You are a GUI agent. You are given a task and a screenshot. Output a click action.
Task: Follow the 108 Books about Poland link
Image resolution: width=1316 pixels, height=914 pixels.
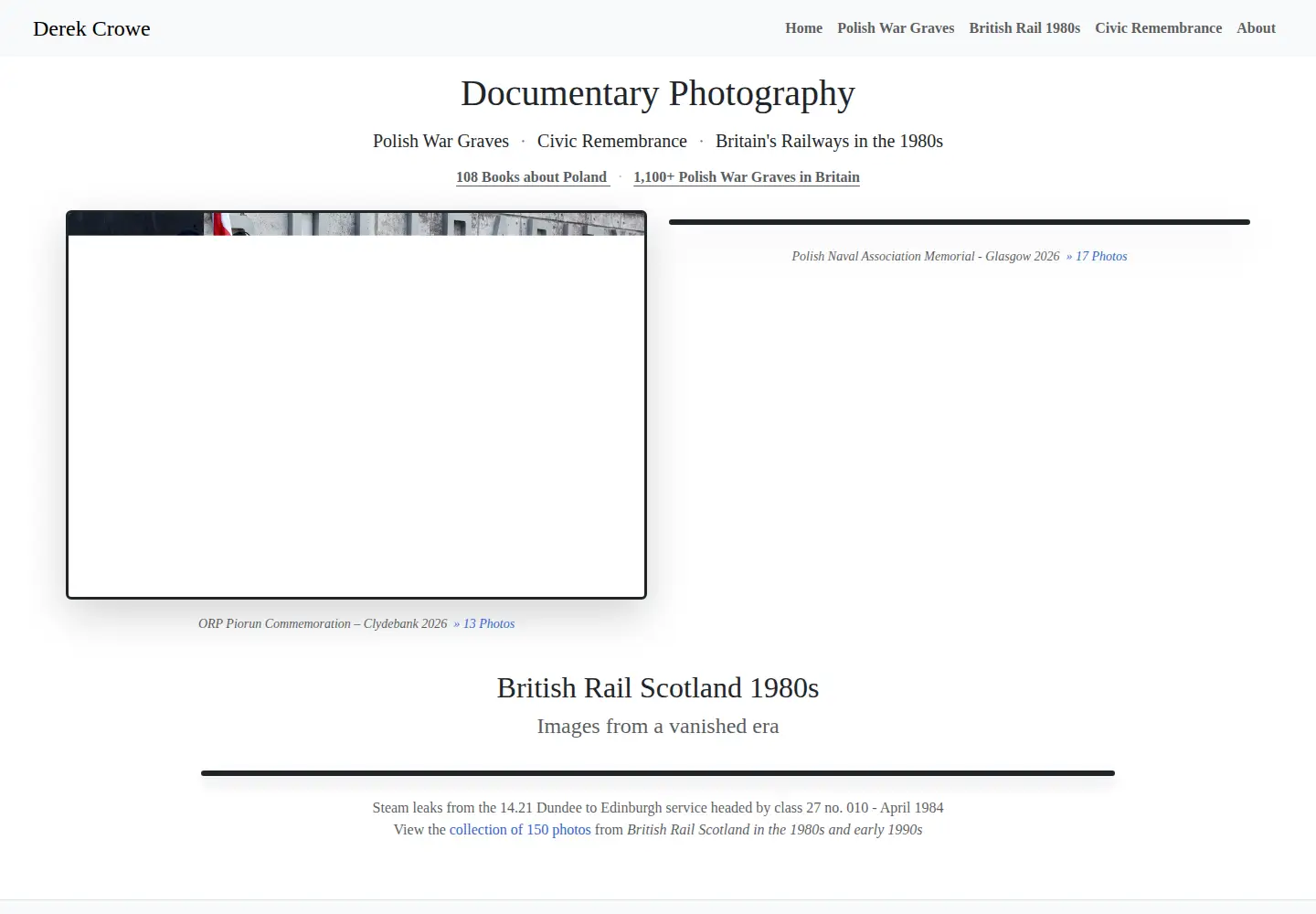(x=532, y=177)
